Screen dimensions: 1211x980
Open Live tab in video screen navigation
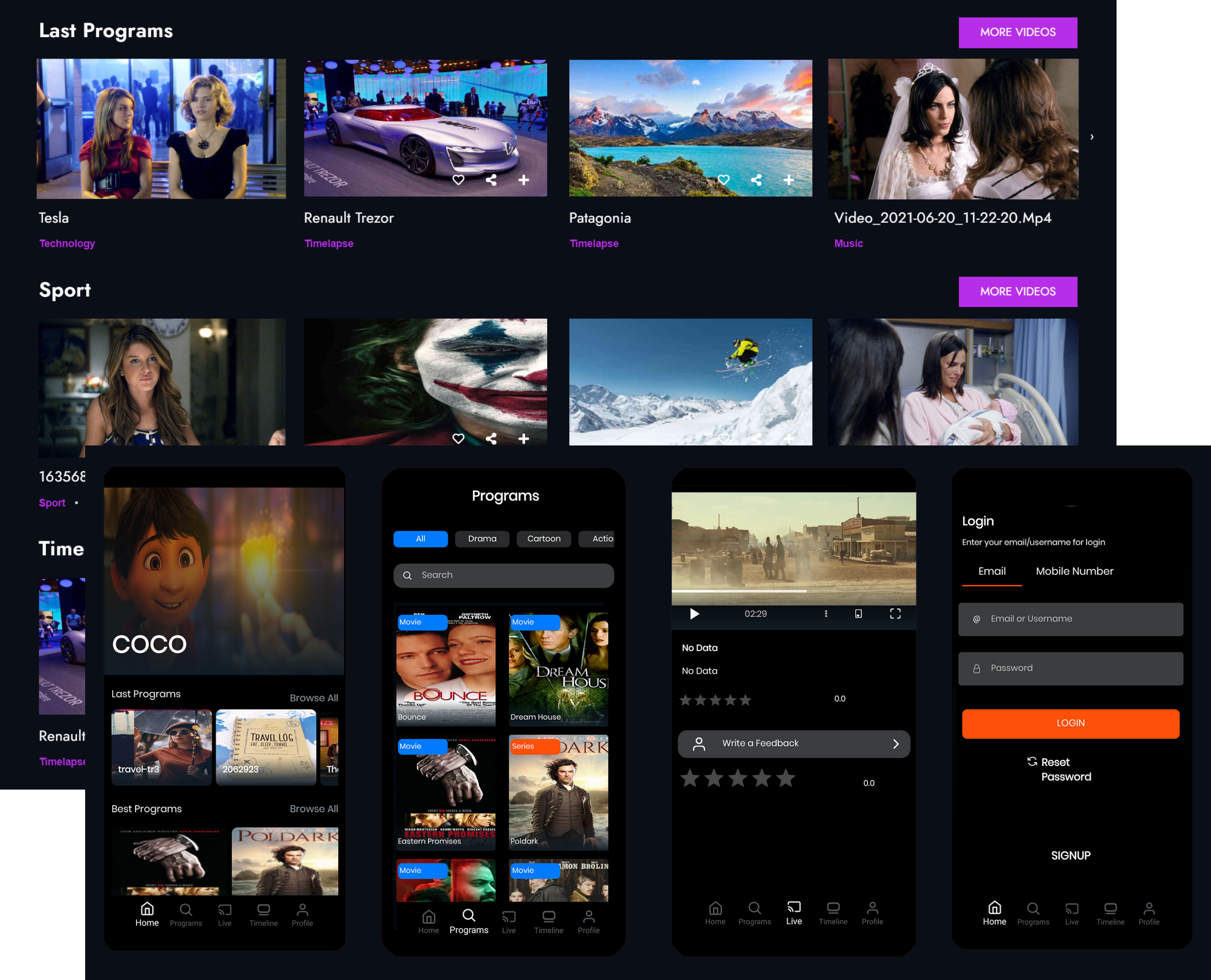tap(794, 913)
